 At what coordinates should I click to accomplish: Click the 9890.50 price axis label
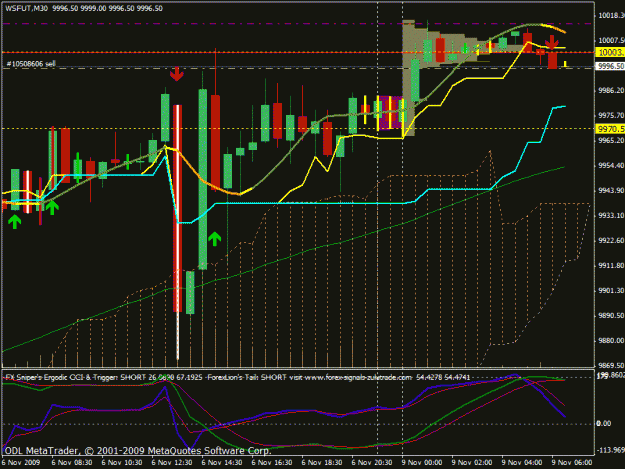click(611, 316)
